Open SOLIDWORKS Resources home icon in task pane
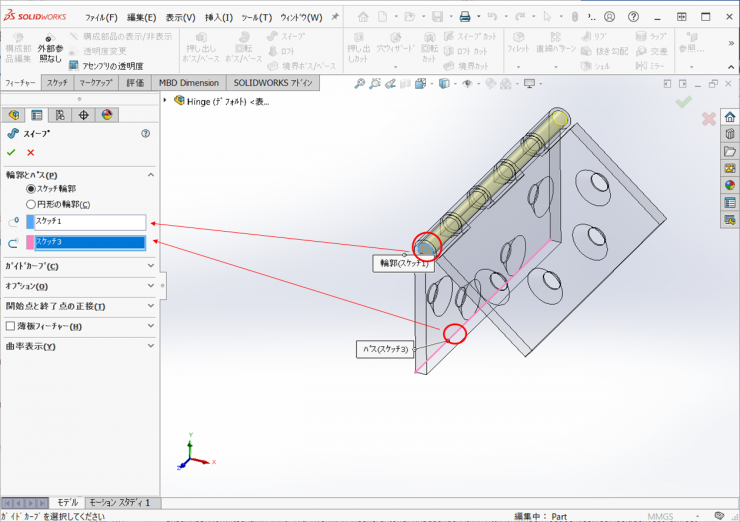Viewport: 740px width, 522px height. click(729, 116)
